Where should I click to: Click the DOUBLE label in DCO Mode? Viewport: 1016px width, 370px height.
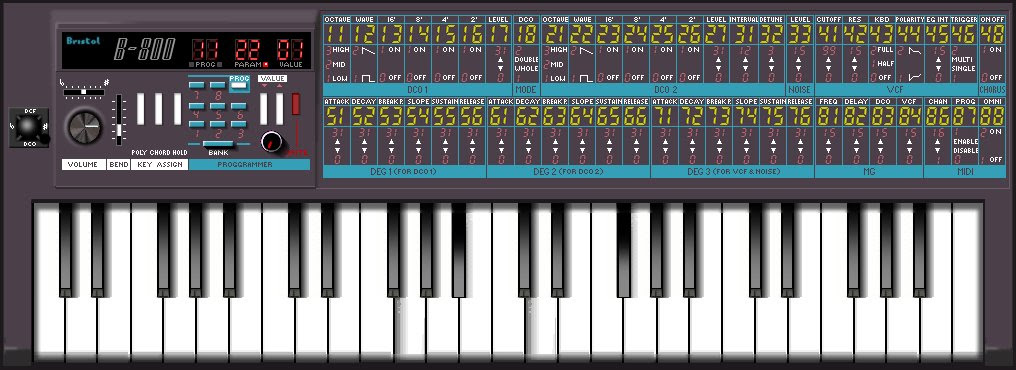(x=526, y=60)
